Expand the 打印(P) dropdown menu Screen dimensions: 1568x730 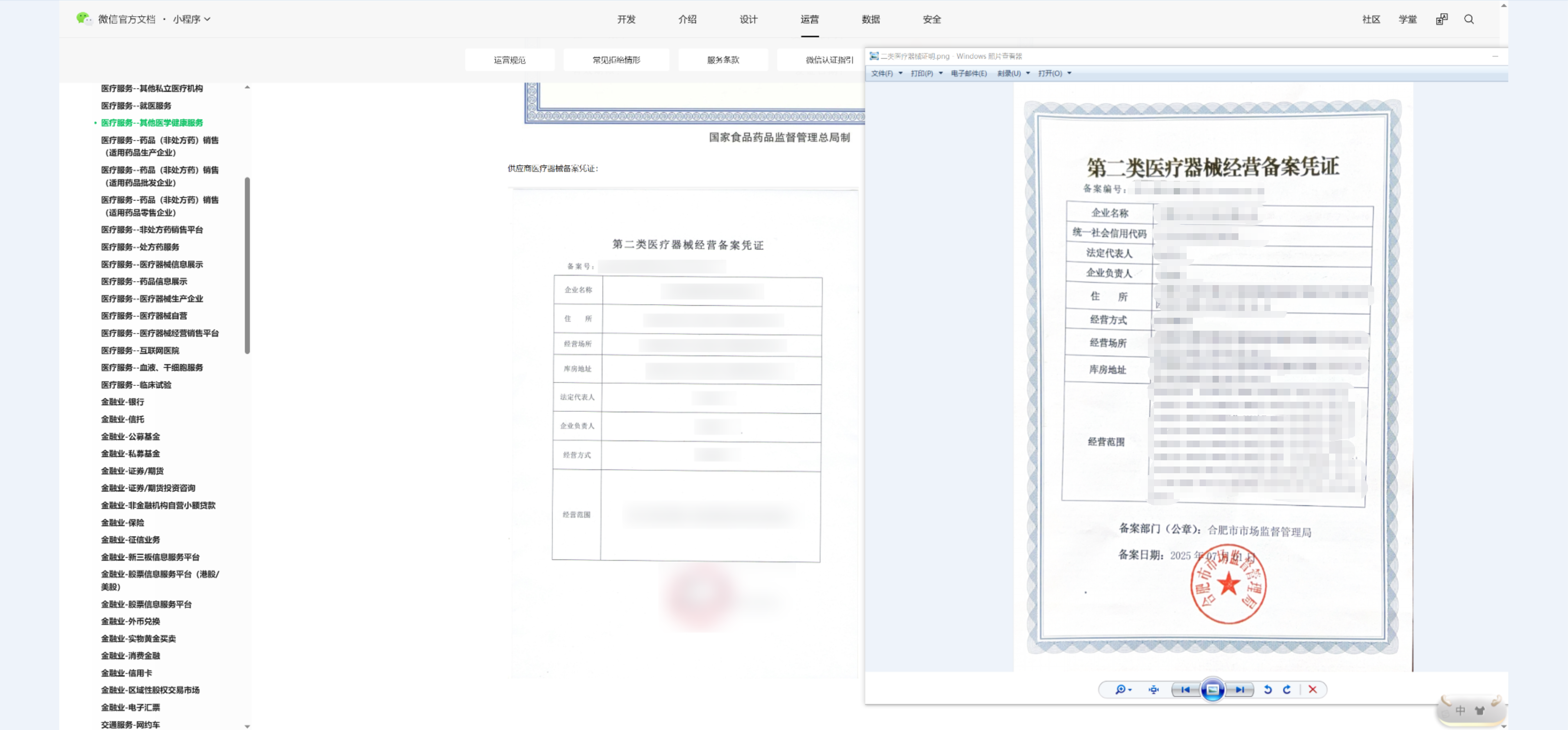(926, 73)
